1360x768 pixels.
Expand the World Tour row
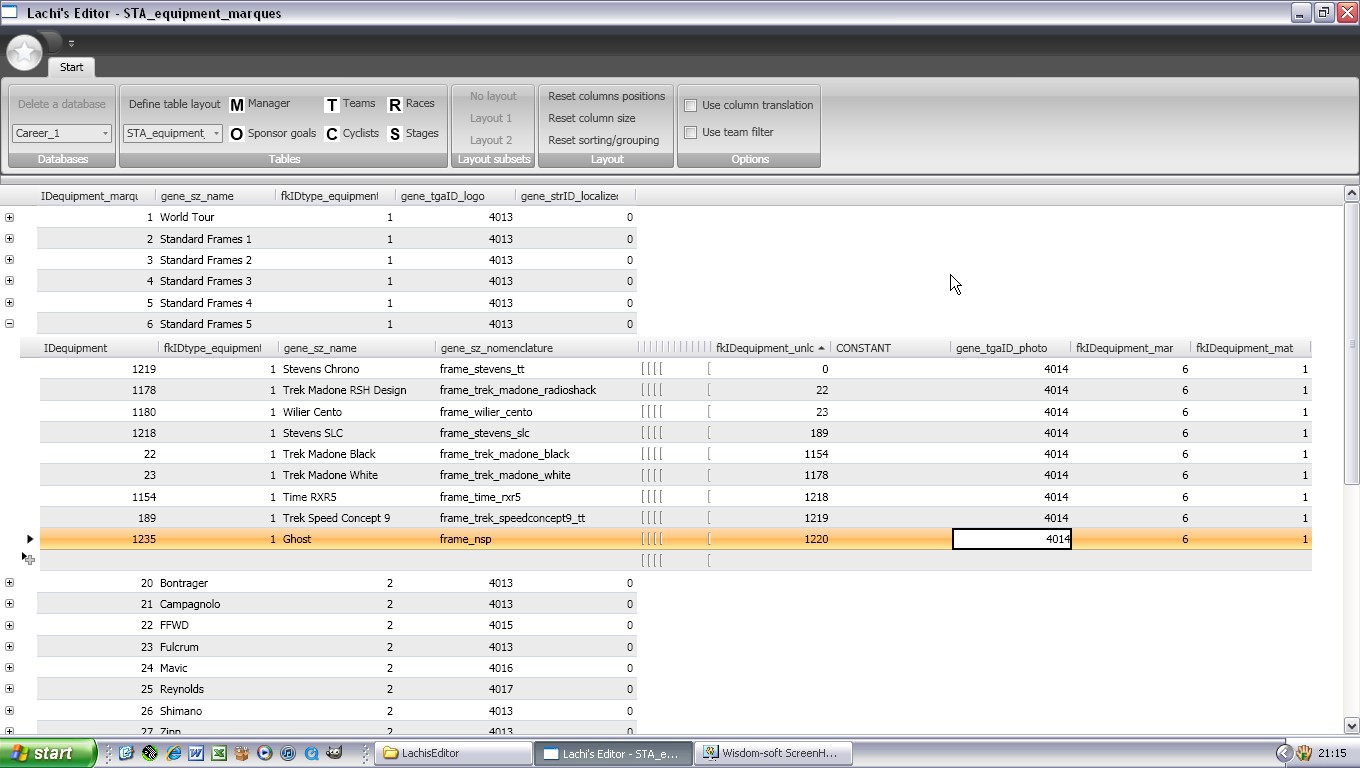pos(10,217)
